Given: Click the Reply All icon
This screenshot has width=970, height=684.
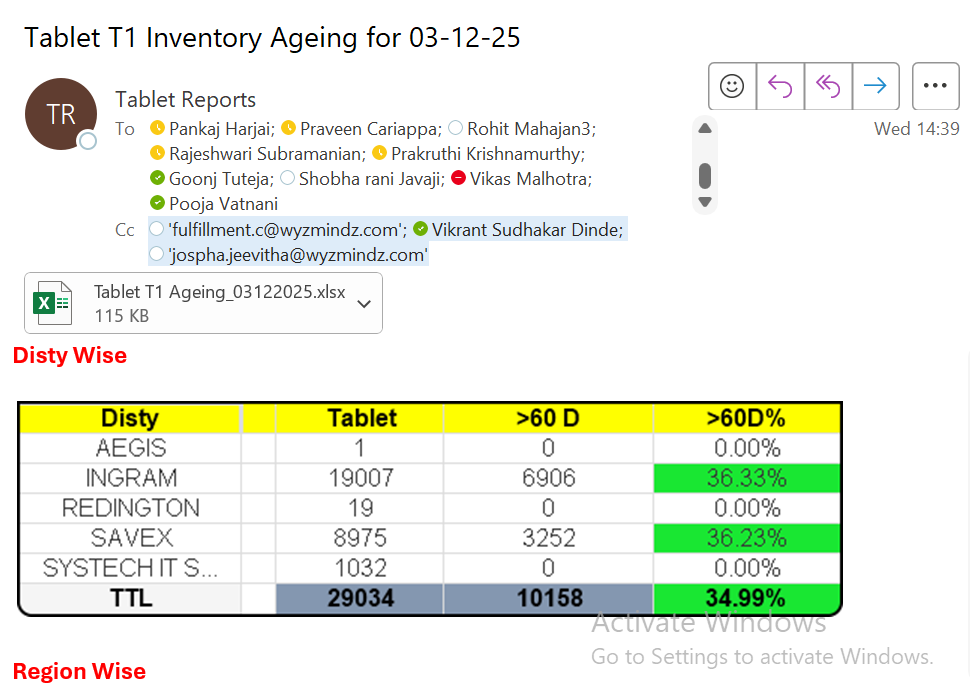Looking at the screenshot, I should click(x=828, y=86).
